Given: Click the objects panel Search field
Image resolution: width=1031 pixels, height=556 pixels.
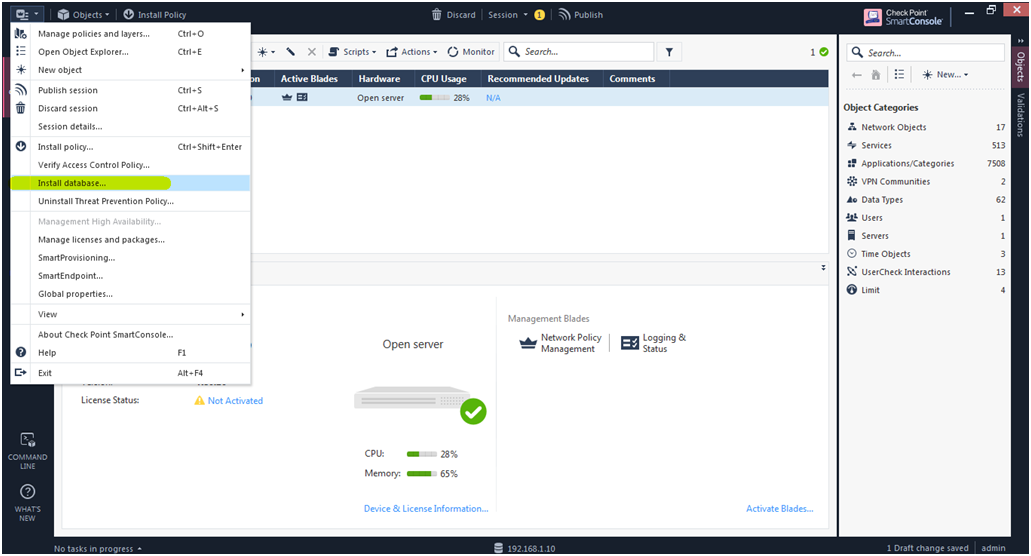Looking at the screenshot, I should tap(926, 53).
